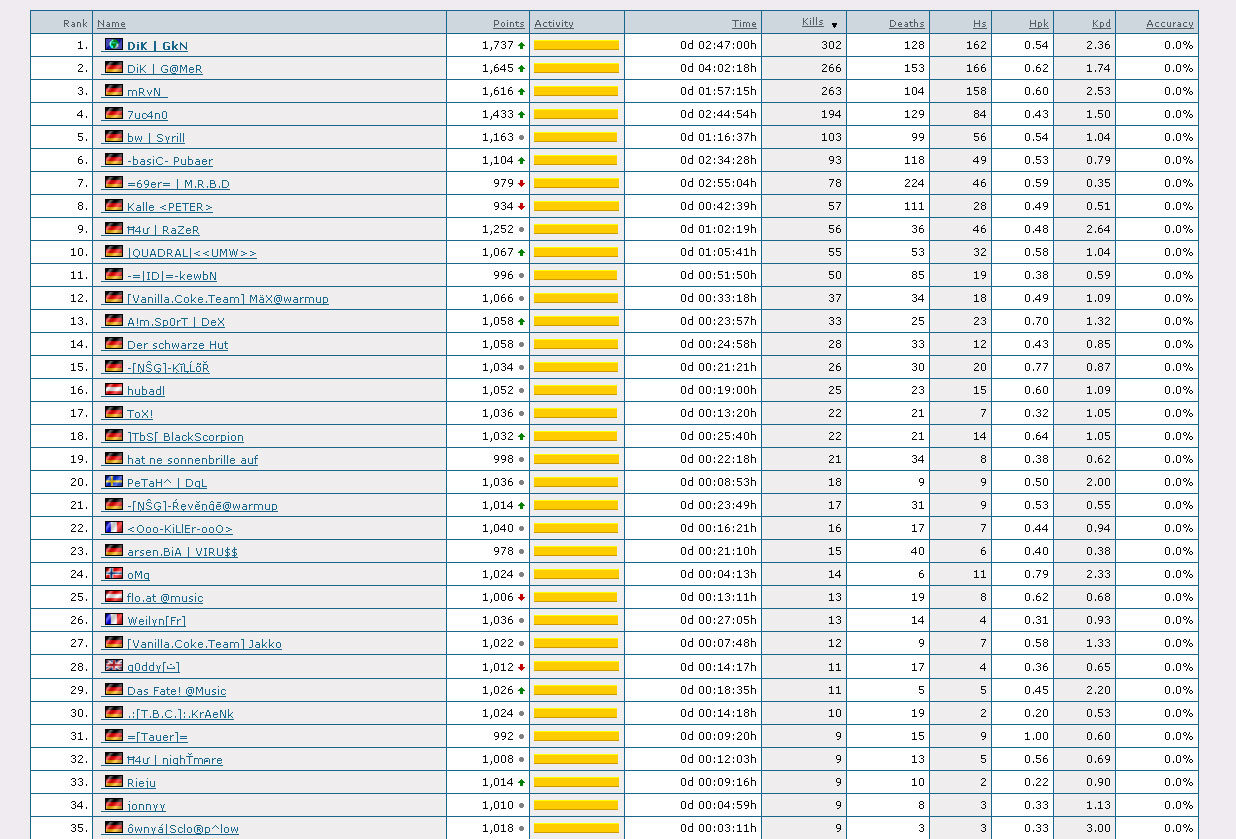1236x839 pixels.
Task: Click the Austrian flag beside hubadl
Action: 114,390
